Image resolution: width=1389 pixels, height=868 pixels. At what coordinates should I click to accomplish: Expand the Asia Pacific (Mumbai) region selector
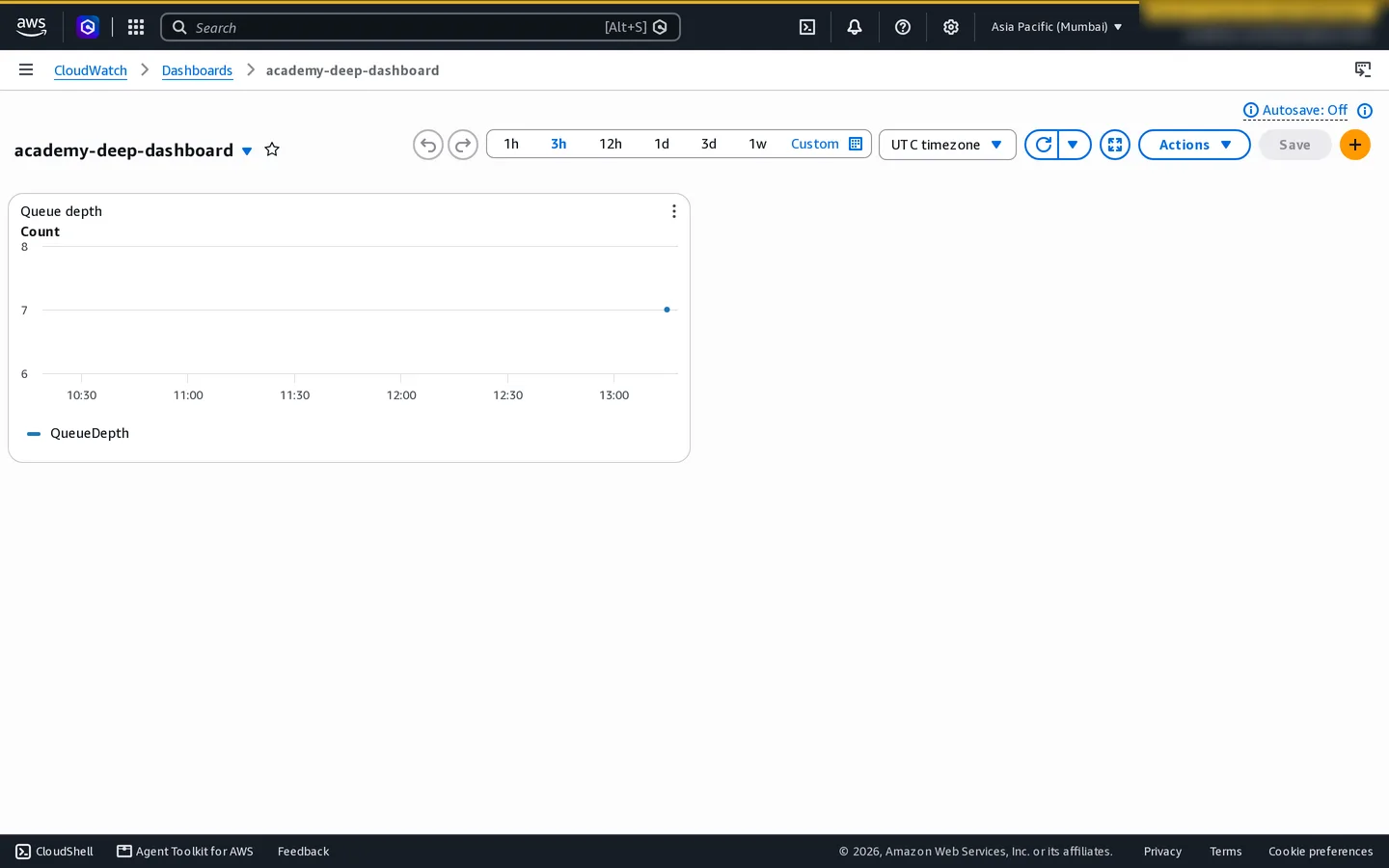pyautogui.click(x=1057, y=27)
